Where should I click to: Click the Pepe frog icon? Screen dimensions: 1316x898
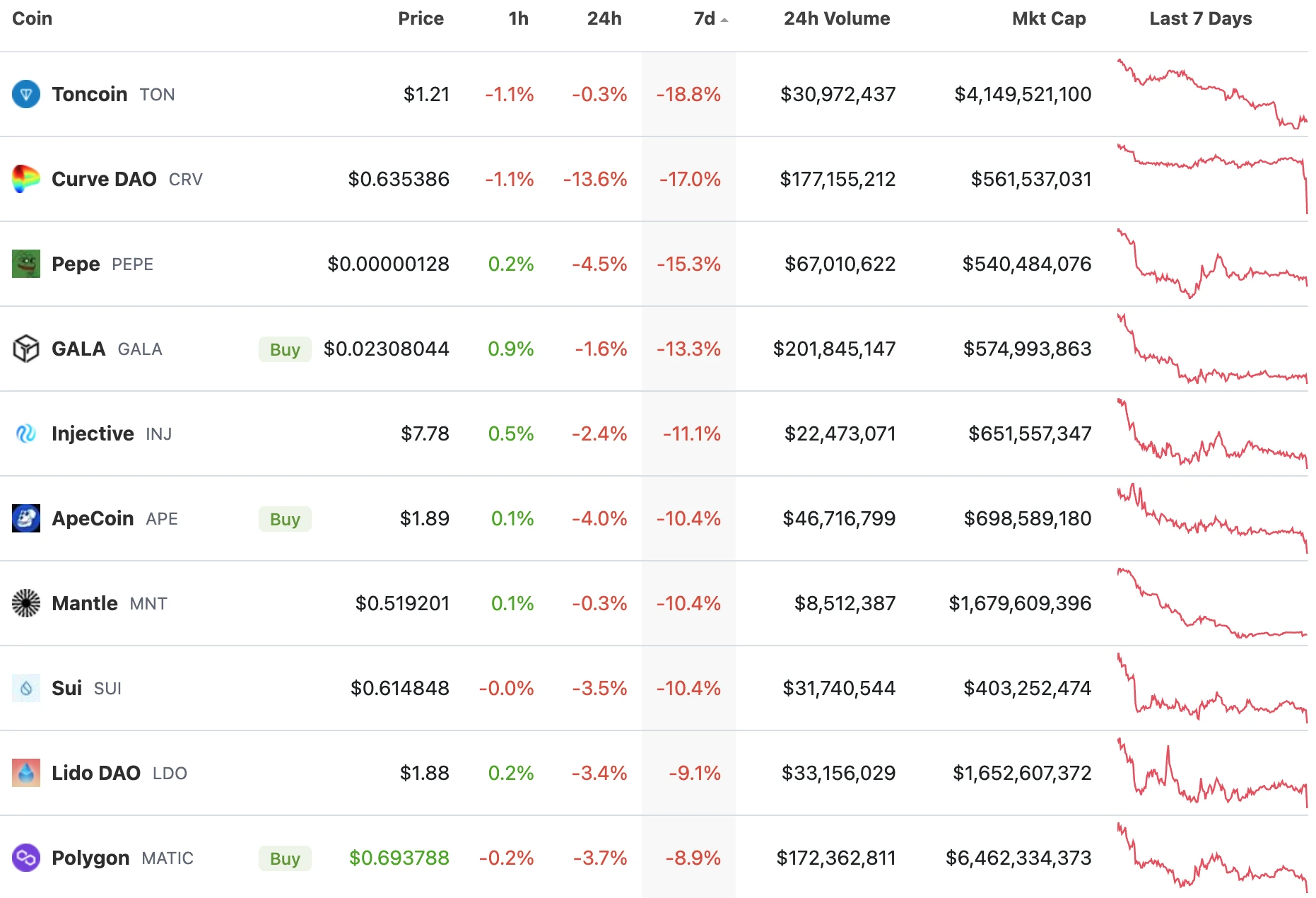(26, 264)
